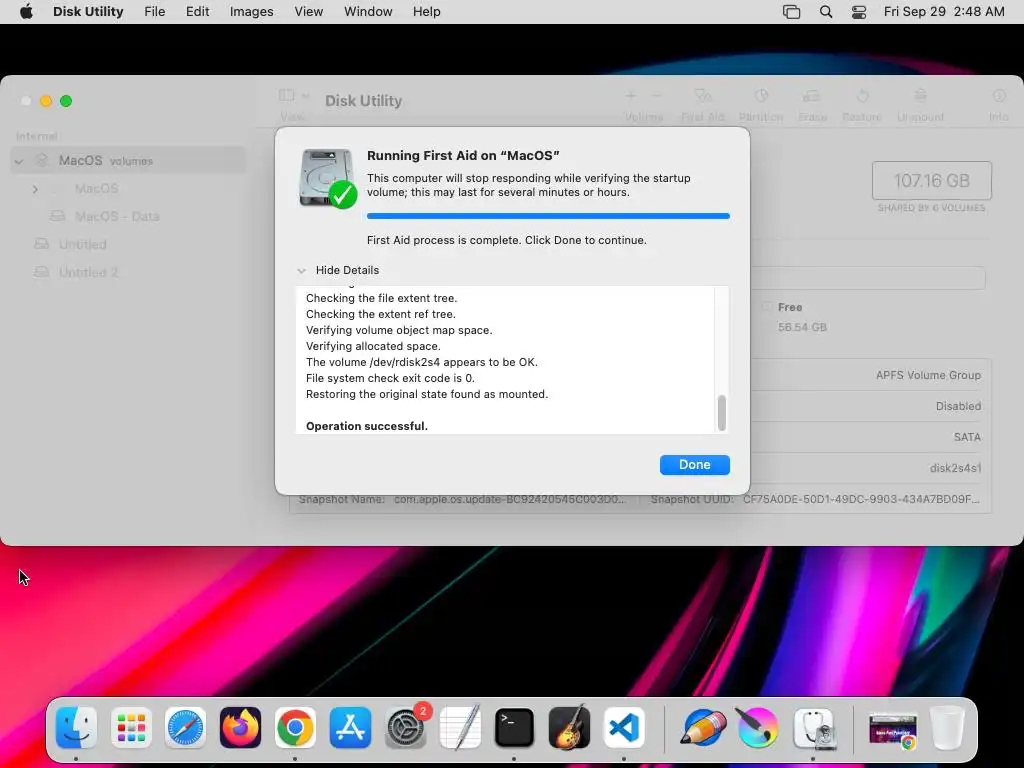1024x768 pixels.
Task: Open the sidebar View dropdown in toolbar
Action: (293, 96)
